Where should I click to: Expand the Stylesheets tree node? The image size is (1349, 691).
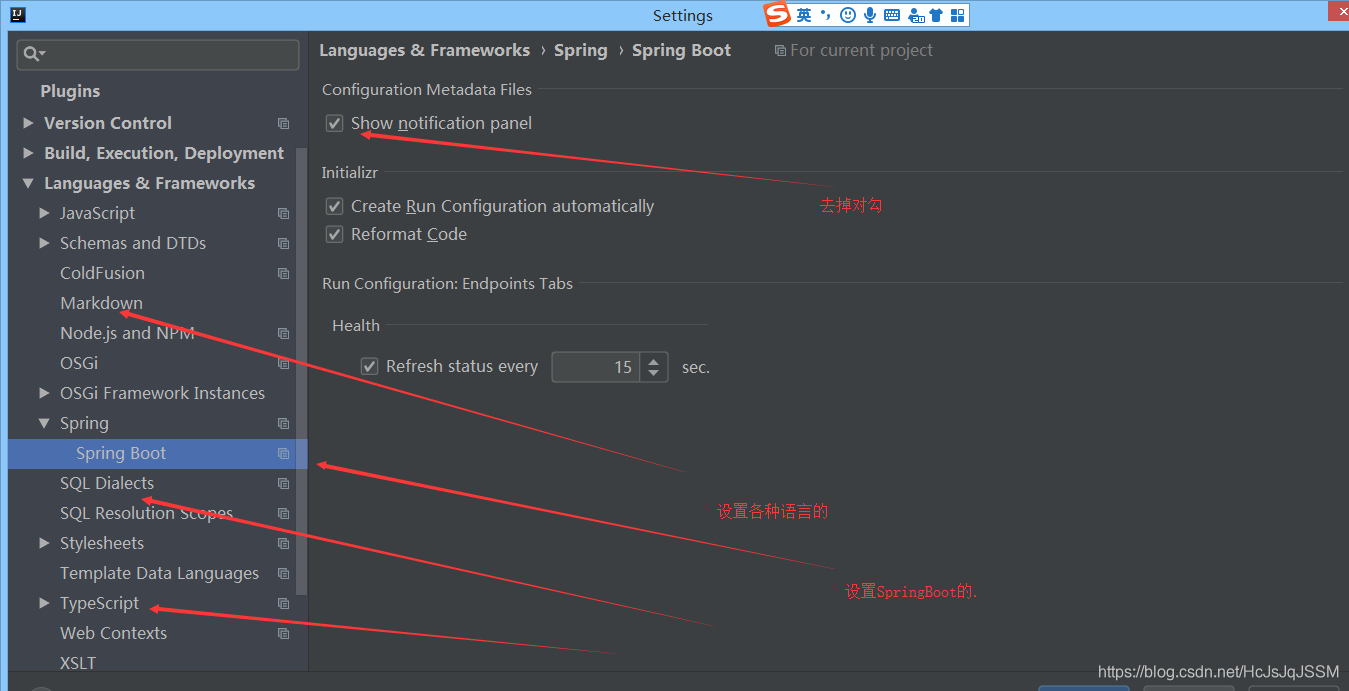(44, 543)
